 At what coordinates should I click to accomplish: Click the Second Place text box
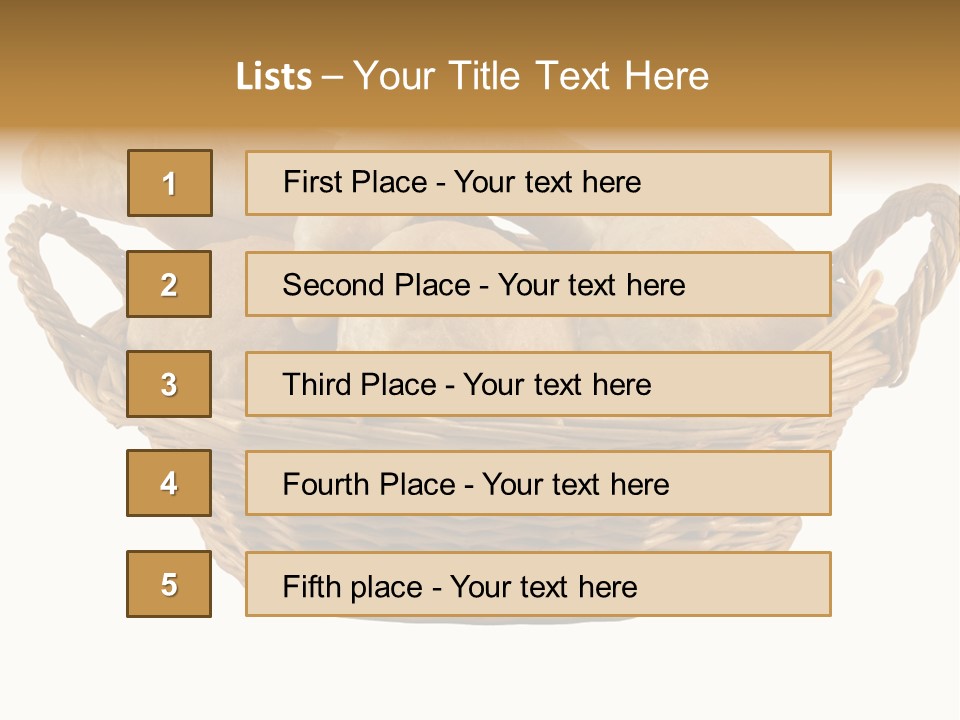538,284
